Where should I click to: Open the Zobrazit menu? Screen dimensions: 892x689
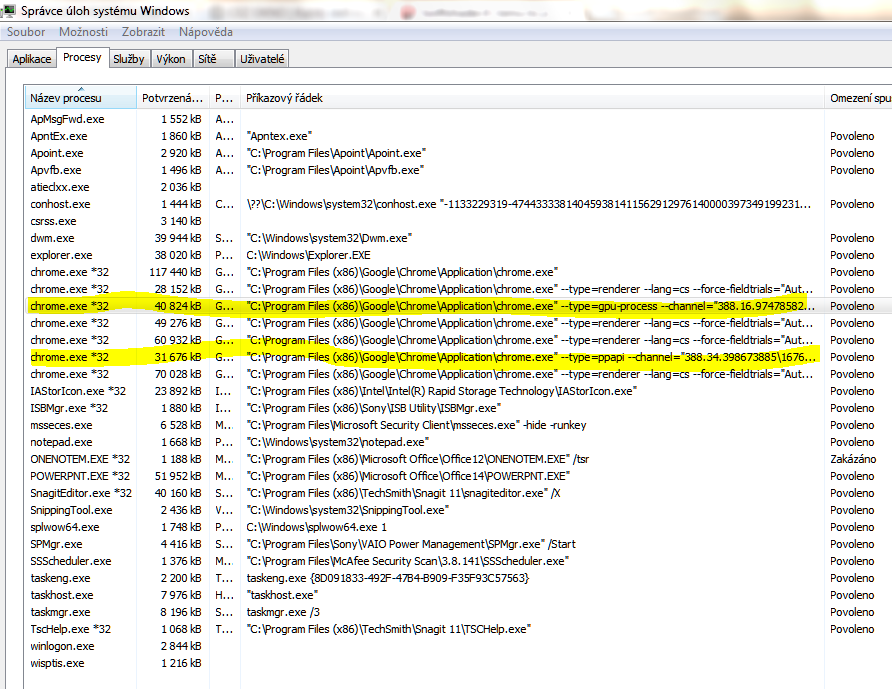143,32
